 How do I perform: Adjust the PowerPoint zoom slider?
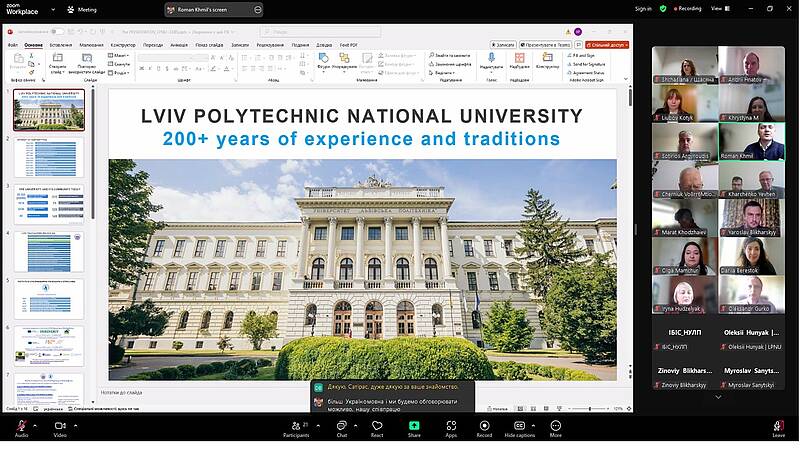coord(590,409)
